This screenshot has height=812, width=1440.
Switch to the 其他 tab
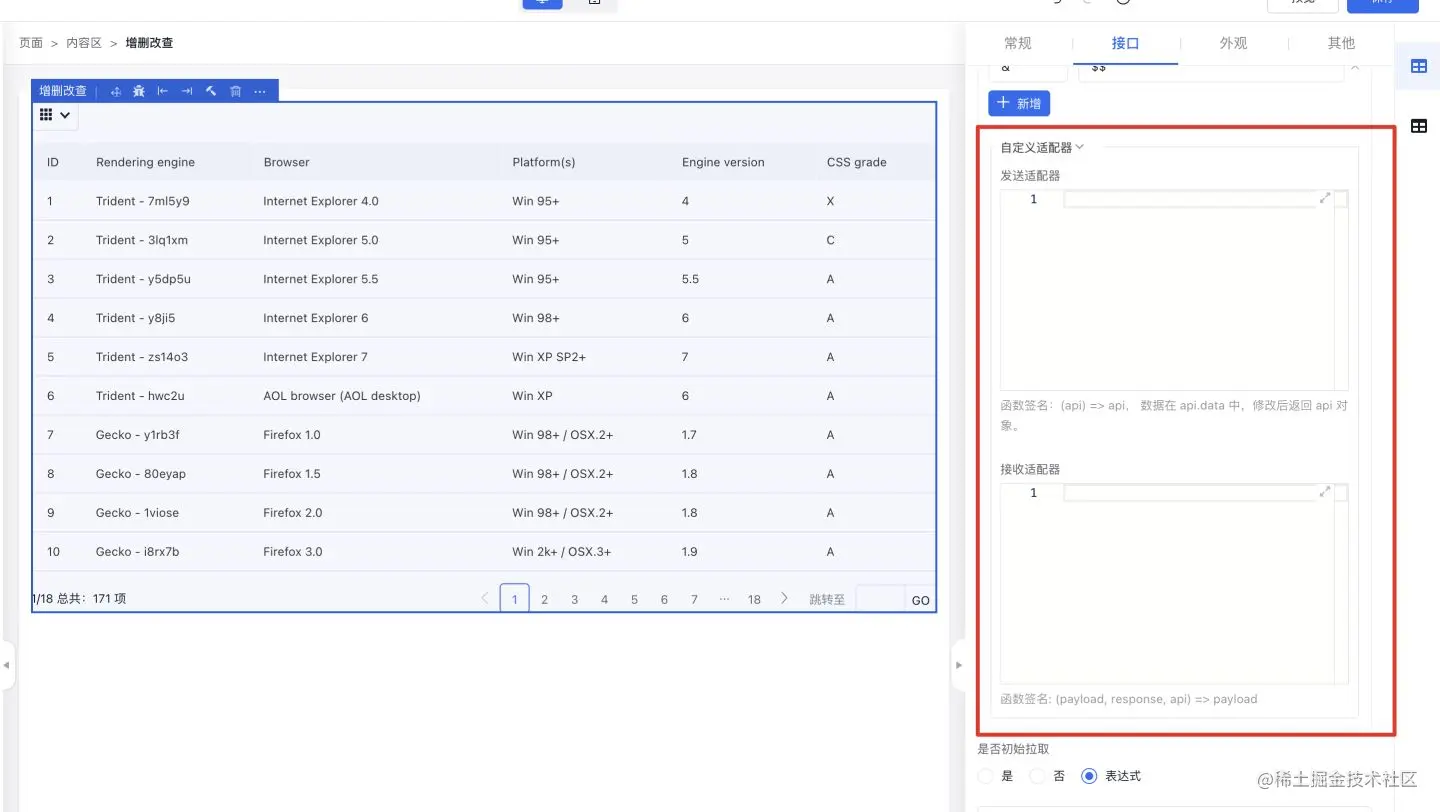click(1341, 43)
